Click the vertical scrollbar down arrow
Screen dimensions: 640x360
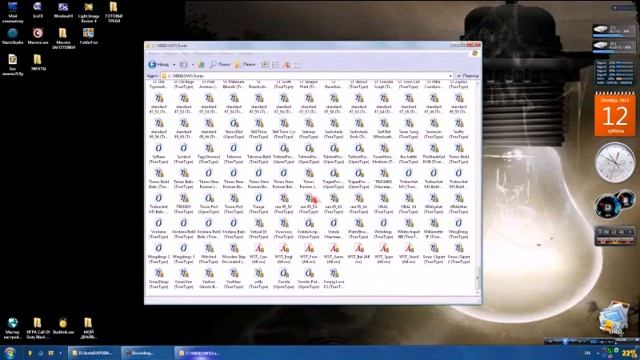(x=478, y=293)
